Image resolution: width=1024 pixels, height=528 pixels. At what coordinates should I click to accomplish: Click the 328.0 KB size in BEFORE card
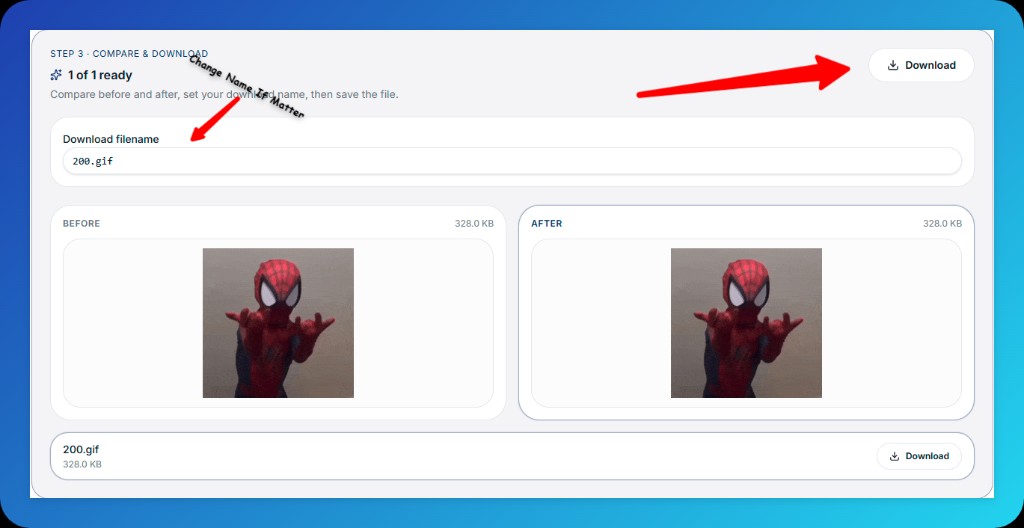[474, 223]
